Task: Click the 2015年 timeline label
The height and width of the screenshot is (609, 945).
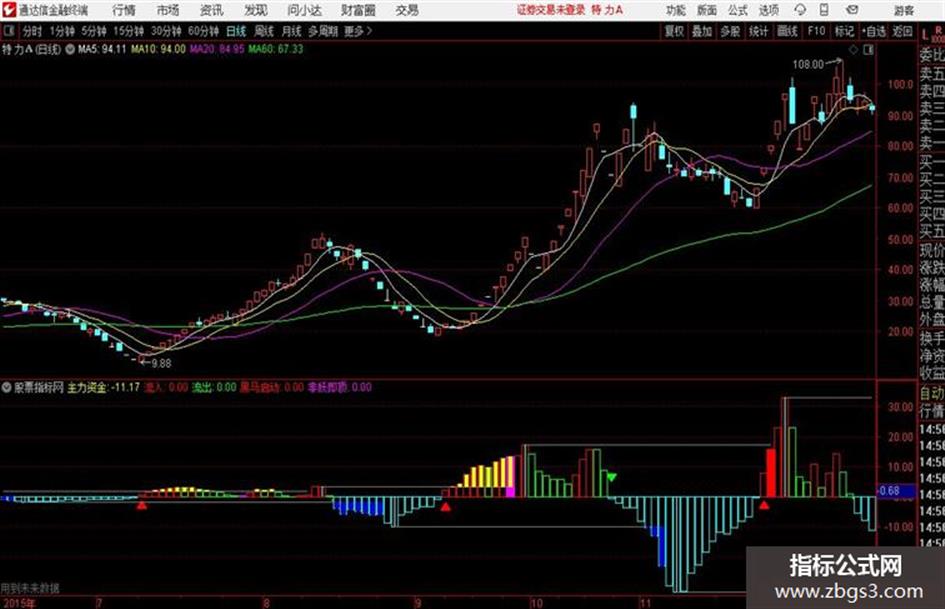Action: coord(19,602)
